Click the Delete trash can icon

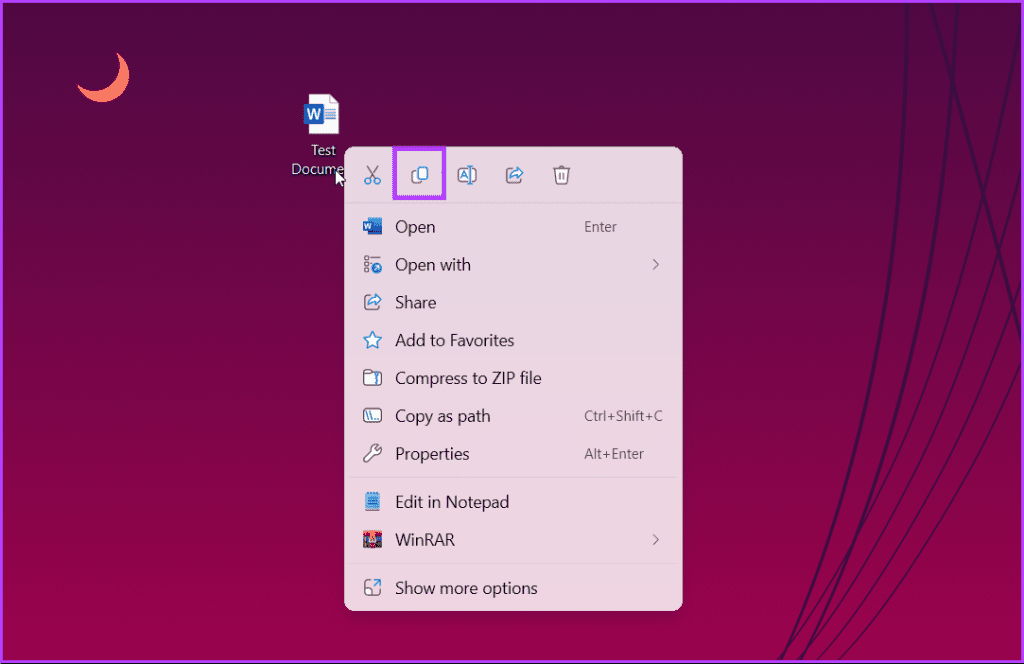coord(562,176)
